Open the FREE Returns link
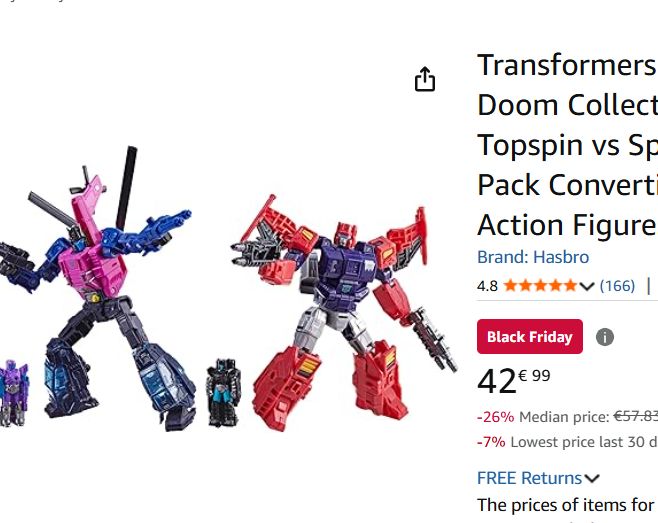 (x=529, y=478)
